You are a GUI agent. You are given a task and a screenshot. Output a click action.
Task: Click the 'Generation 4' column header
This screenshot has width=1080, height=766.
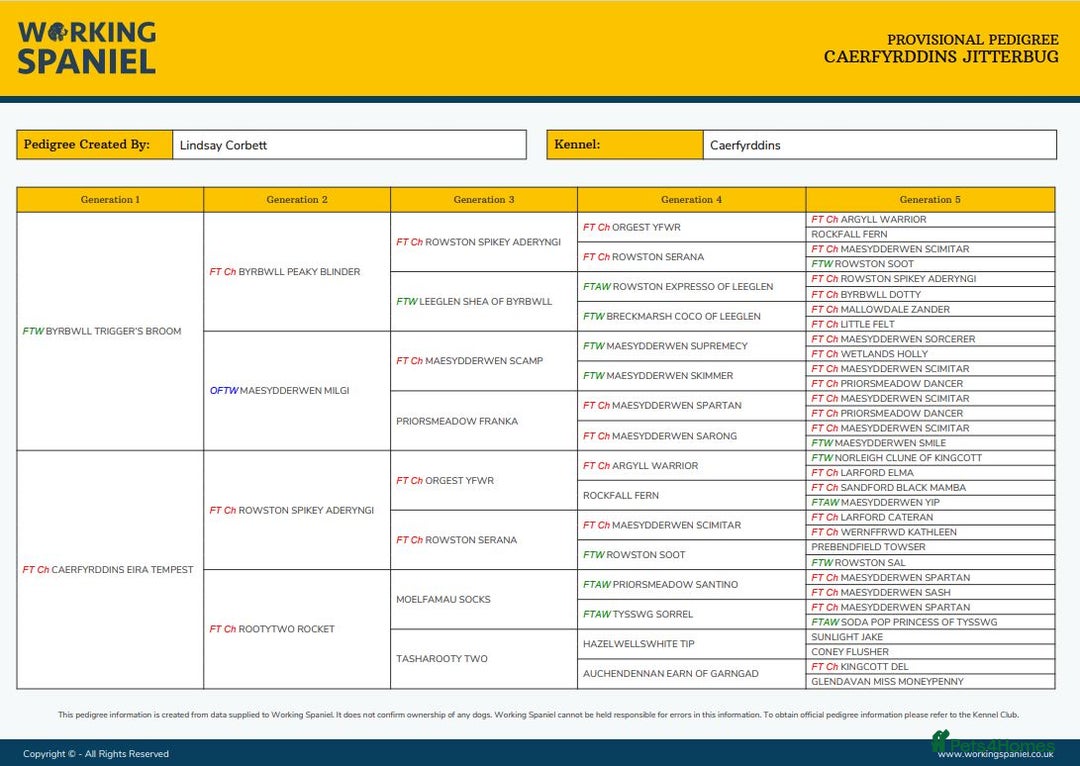click(x=692, y=200)
